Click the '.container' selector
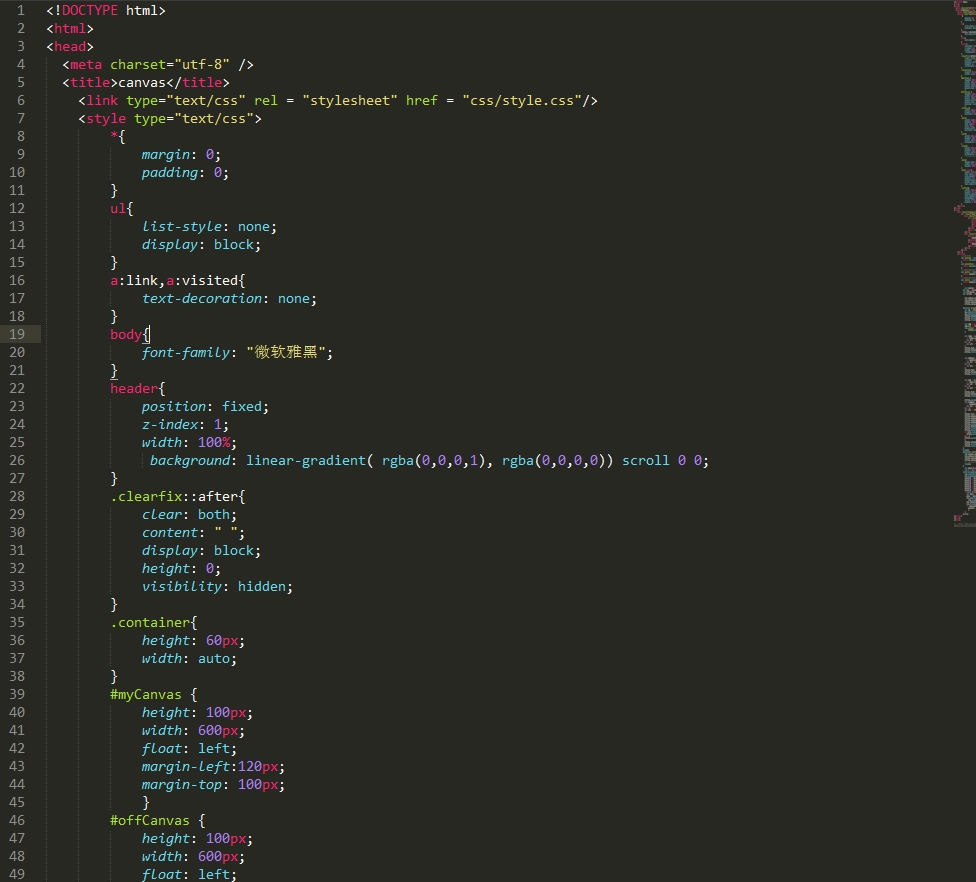Image resolution: width=976 pixels, height=882 pixels. coord(150,623)
